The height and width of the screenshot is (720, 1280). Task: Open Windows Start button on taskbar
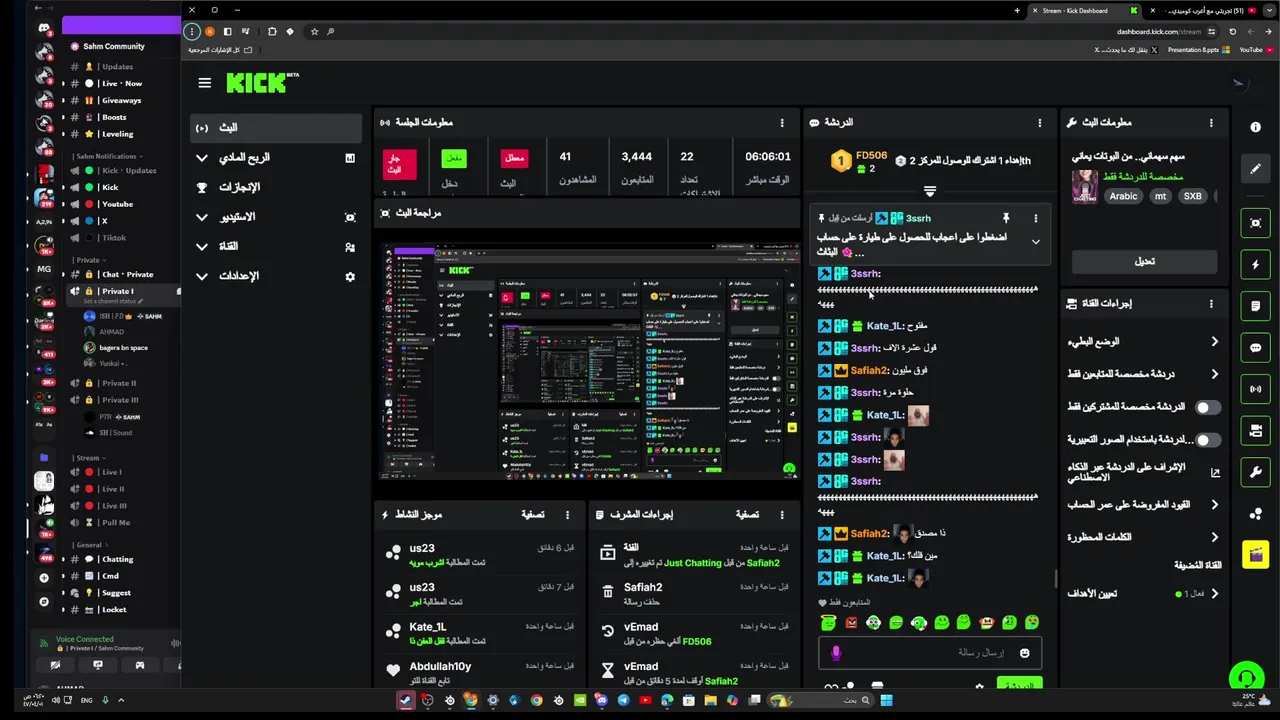tap(886, 700)
